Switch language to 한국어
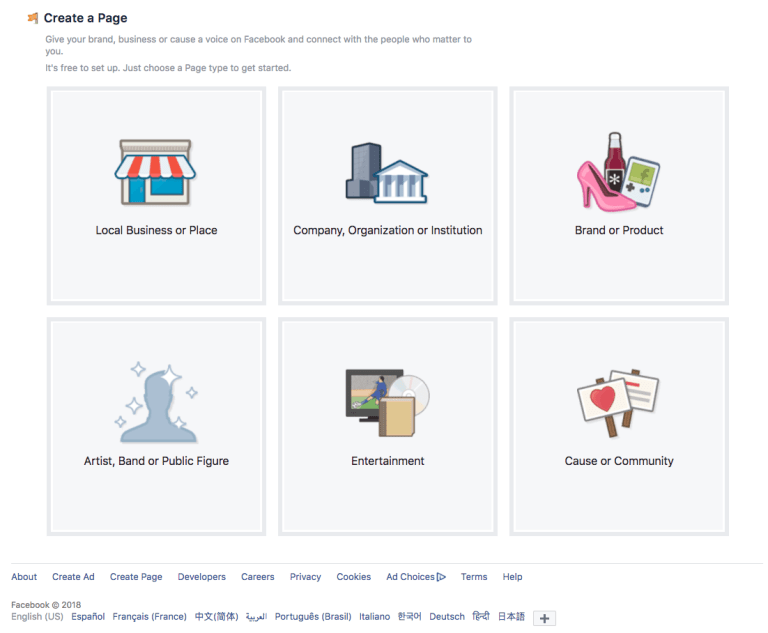 tap(409, 616)
